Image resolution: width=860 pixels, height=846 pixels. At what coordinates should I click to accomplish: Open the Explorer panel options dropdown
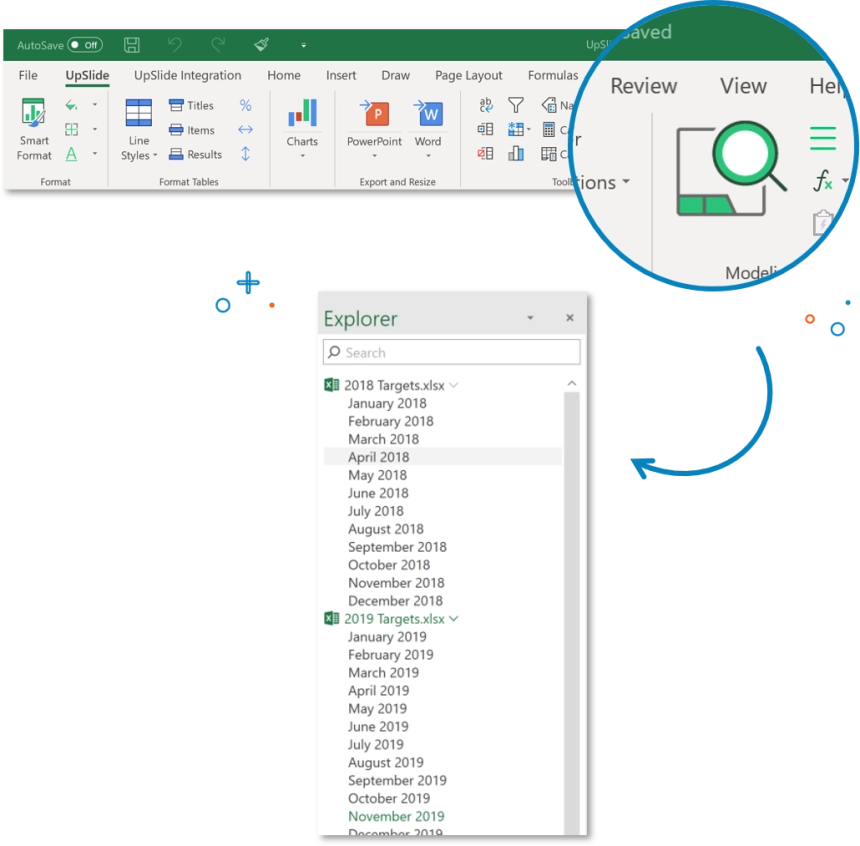pyautogui.click(x=530, y=316)
